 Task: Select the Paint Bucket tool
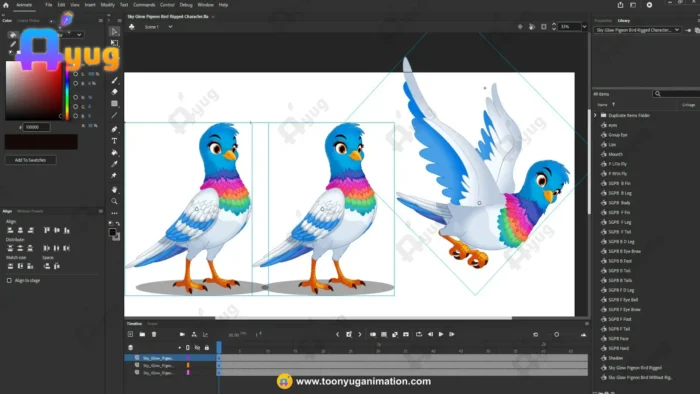click(x=114, y=153)
